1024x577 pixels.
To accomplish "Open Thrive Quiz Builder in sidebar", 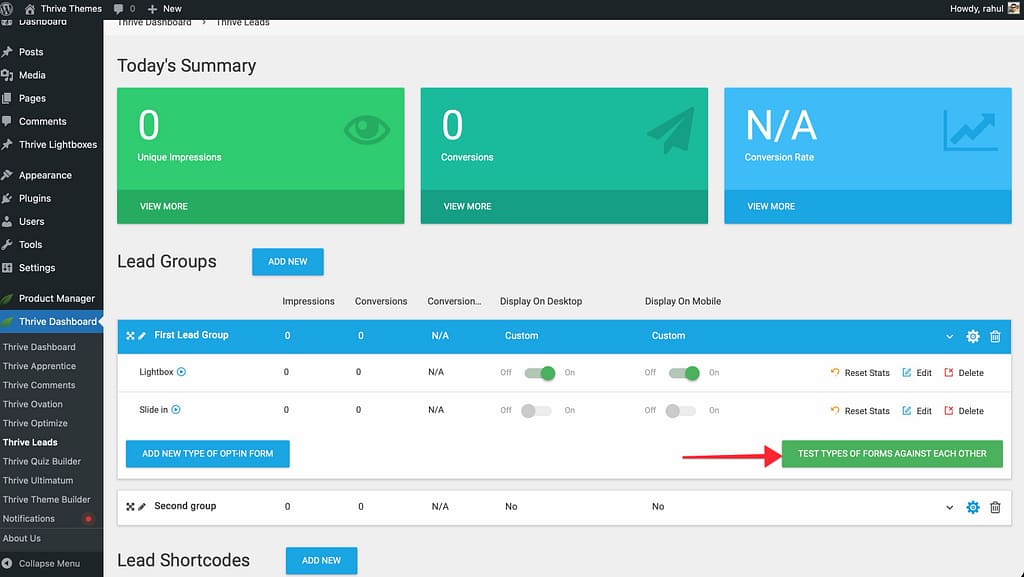I will pos(41,461).
